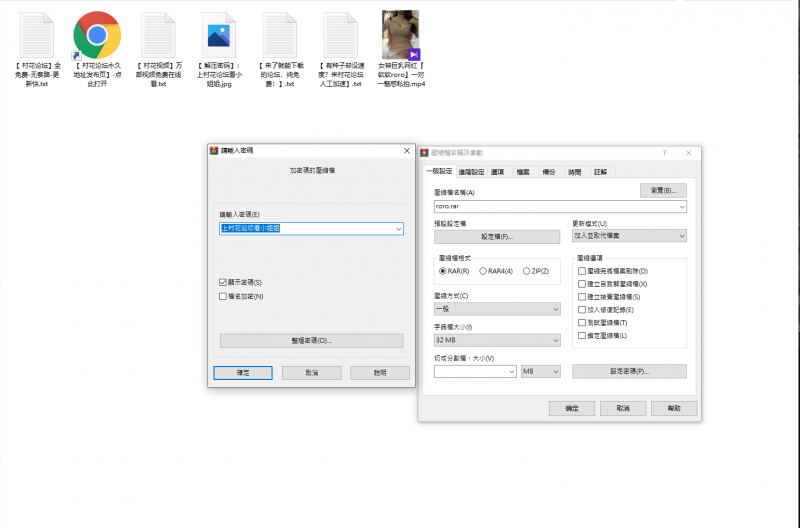Select the Chrome shortcut icon

coord(97,36)
